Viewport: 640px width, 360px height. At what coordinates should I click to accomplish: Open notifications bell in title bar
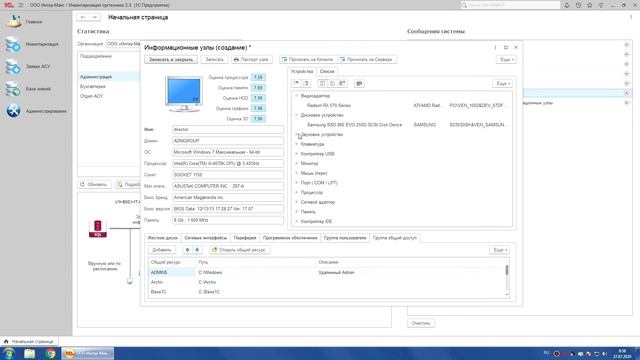pos(567,5)
